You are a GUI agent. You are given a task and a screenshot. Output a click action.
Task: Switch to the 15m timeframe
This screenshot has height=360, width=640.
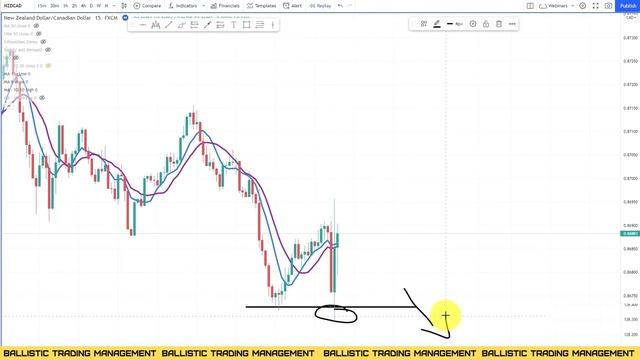pyautogui.click(x=42, y=6)
